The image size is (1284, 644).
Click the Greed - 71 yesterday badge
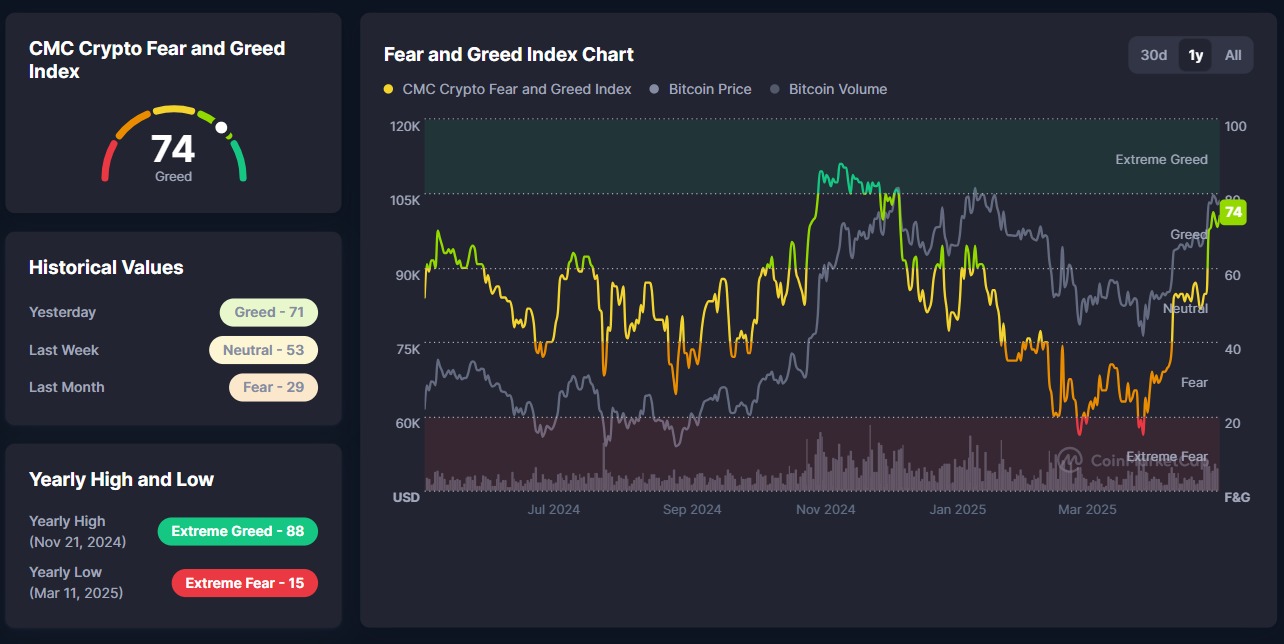click(269, 312)
